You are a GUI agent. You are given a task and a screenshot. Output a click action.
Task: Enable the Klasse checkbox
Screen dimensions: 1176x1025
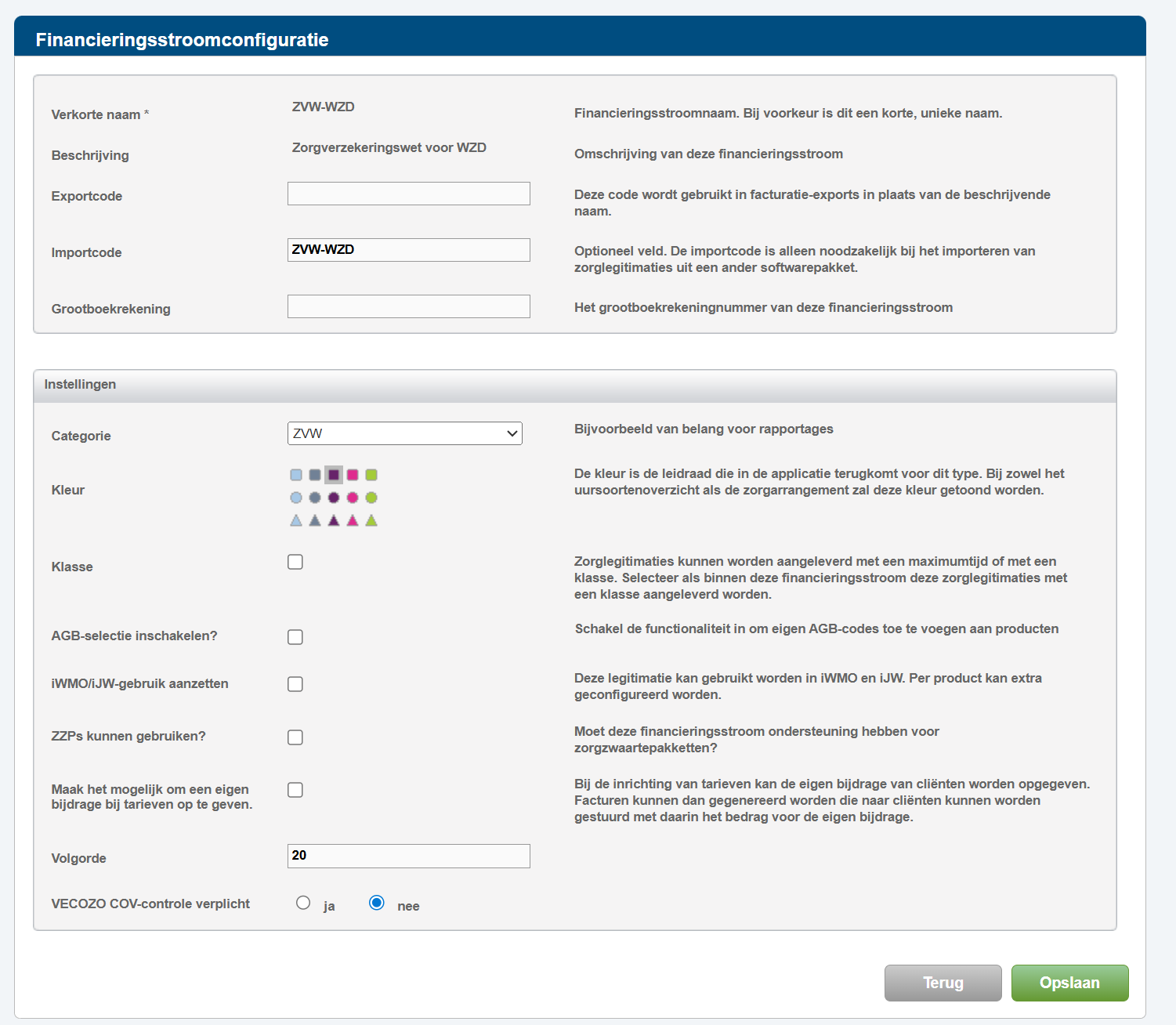click(x=295, y=562)
